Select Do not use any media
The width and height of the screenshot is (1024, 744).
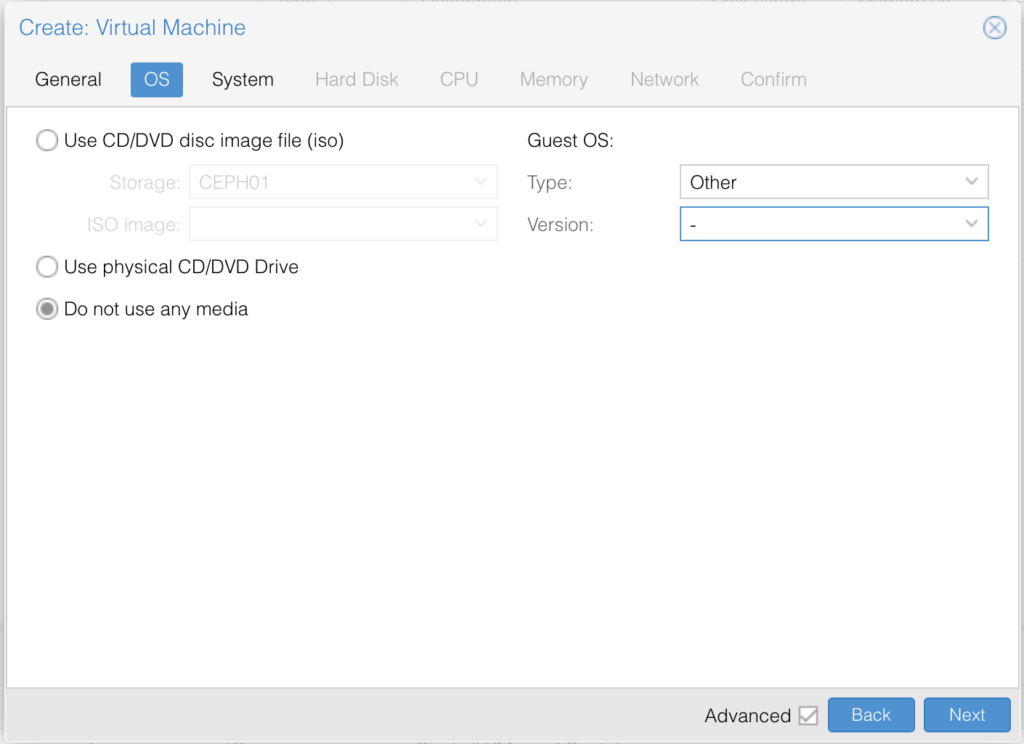click(47, 310)
